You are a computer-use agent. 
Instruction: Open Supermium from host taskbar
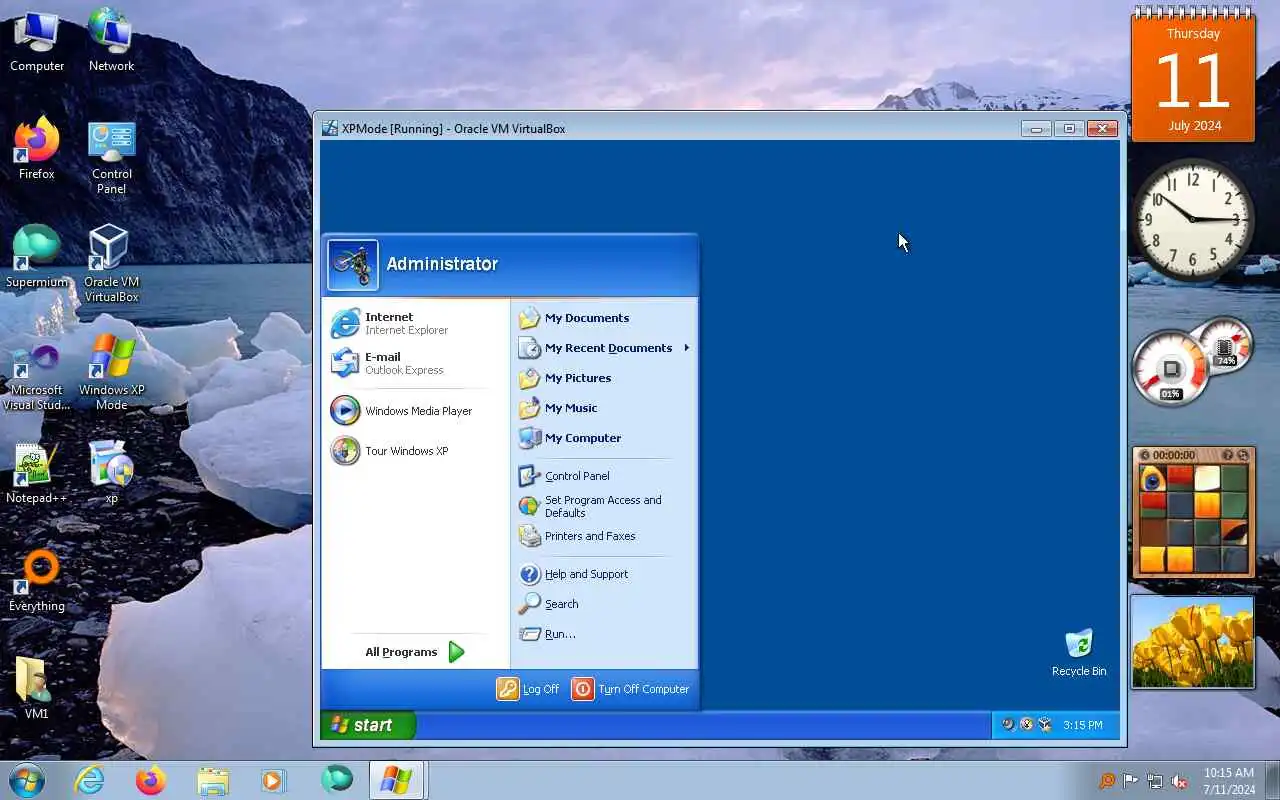click(x=336, y=780)
